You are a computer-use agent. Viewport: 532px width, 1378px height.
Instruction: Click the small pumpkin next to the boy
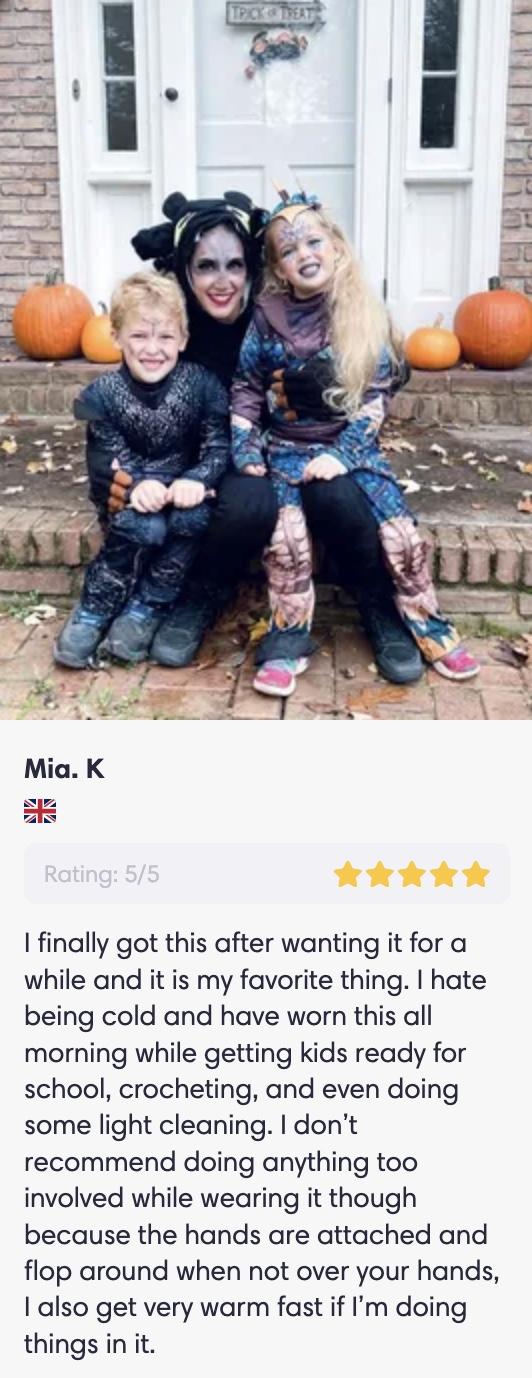100,337
